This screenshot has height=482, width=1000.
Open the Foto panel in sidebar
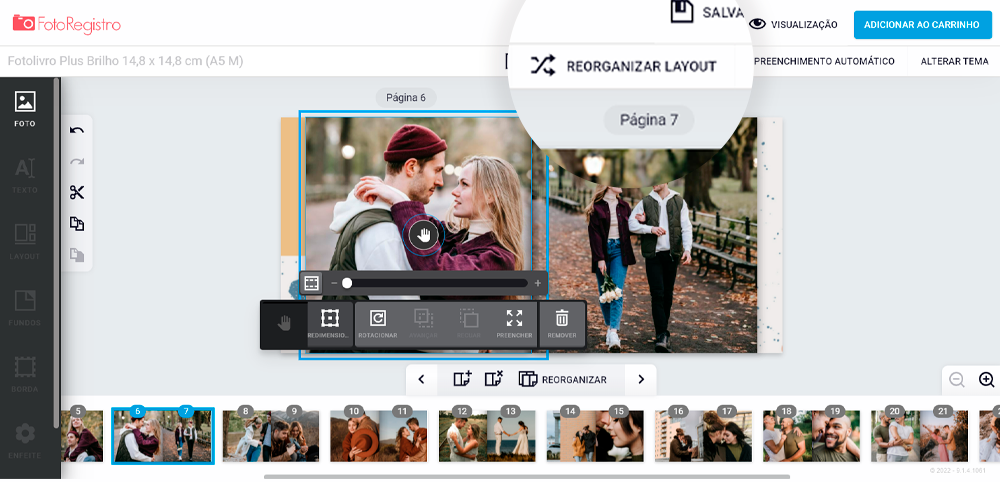click(26, 108)
